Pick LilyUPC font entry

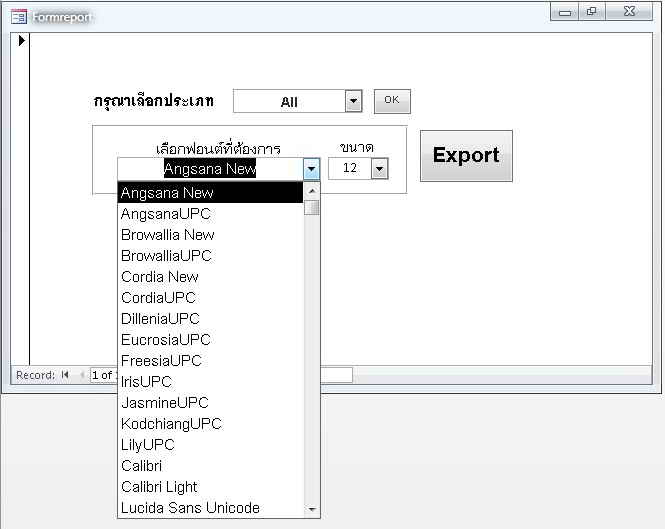(210, 445)
